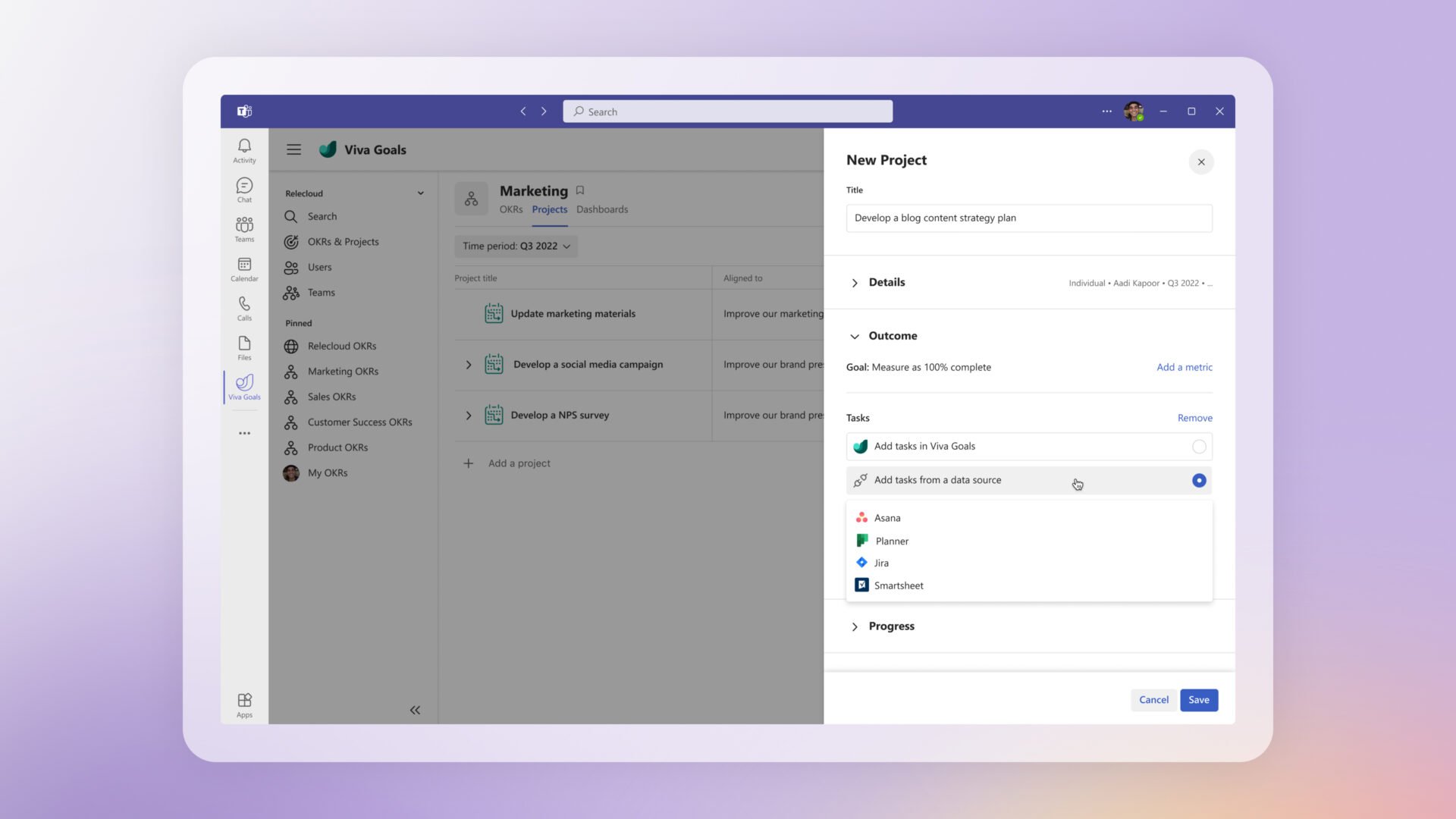Open Chat in Teams sidebar

point(244,190)
